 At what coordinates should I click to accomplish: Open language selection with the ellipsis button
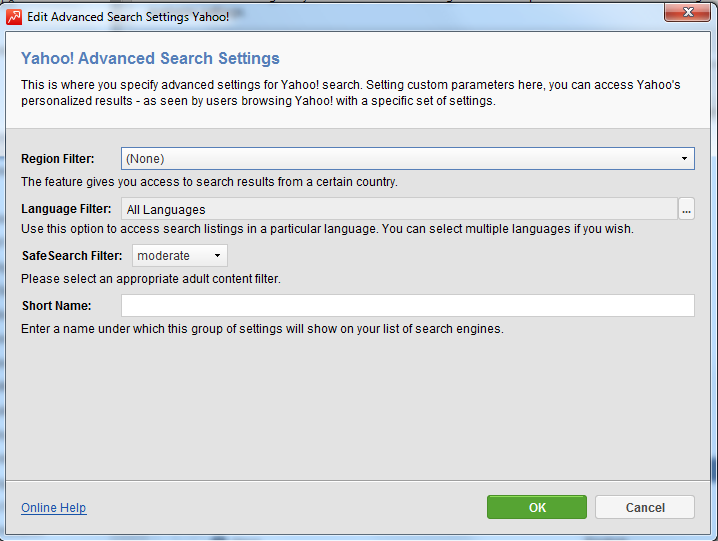coord(686,209)
